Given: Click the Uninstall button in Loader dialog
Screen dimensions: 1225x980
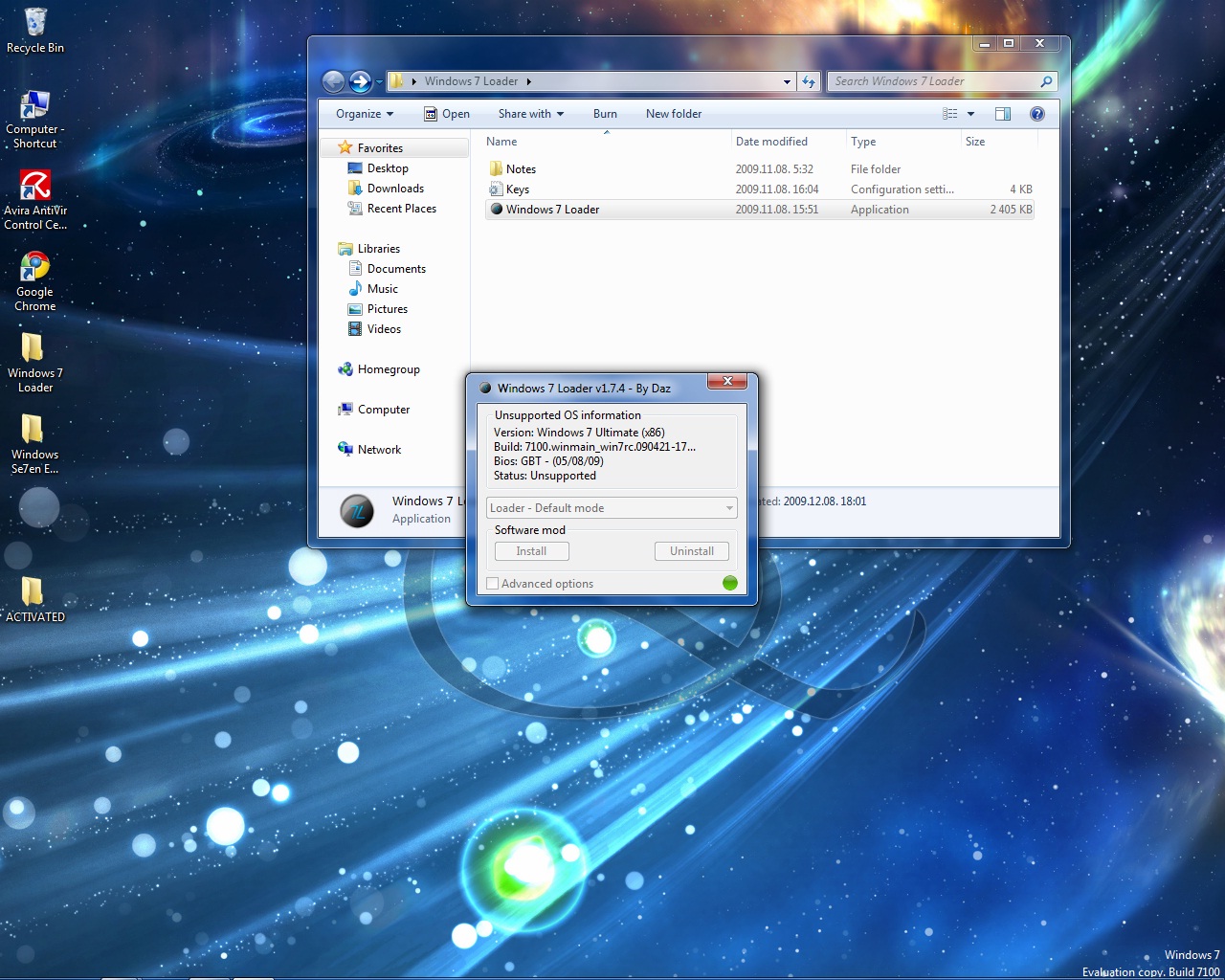Looking at the screenshot, I should point(692,551).
